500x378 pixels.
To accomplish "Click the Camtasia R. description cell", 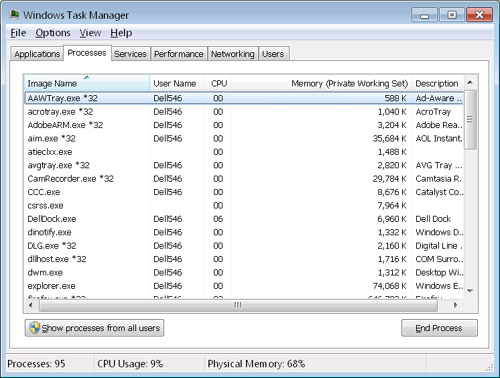I will pyautogui.click(x=438, y=179).
